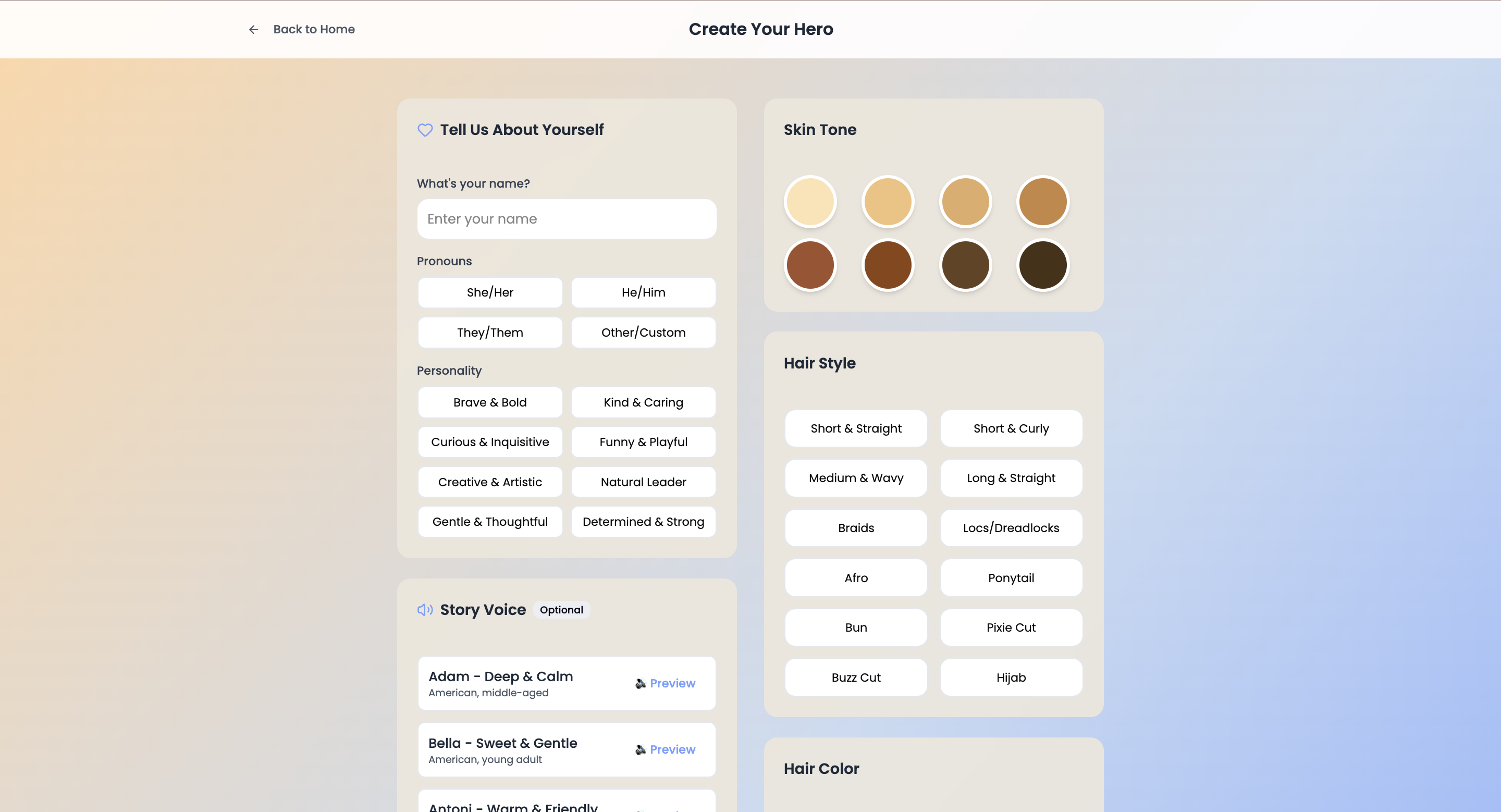The width and height of the screenshot is (1501, 812).
Task: Pick the darkest skin tone swatch
Action: tap(1042, 265)
